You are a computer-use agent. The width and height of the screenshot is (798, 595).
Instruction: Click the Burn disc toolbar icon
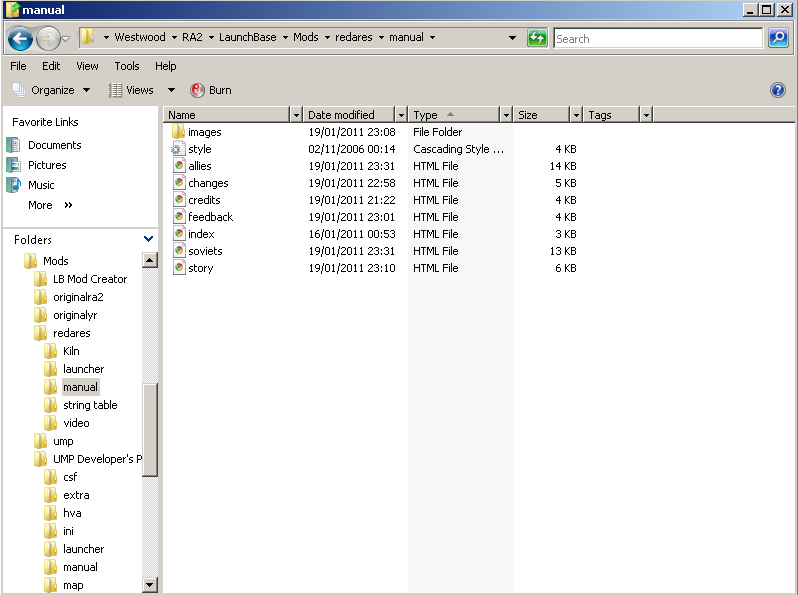(x=198, y=90)
